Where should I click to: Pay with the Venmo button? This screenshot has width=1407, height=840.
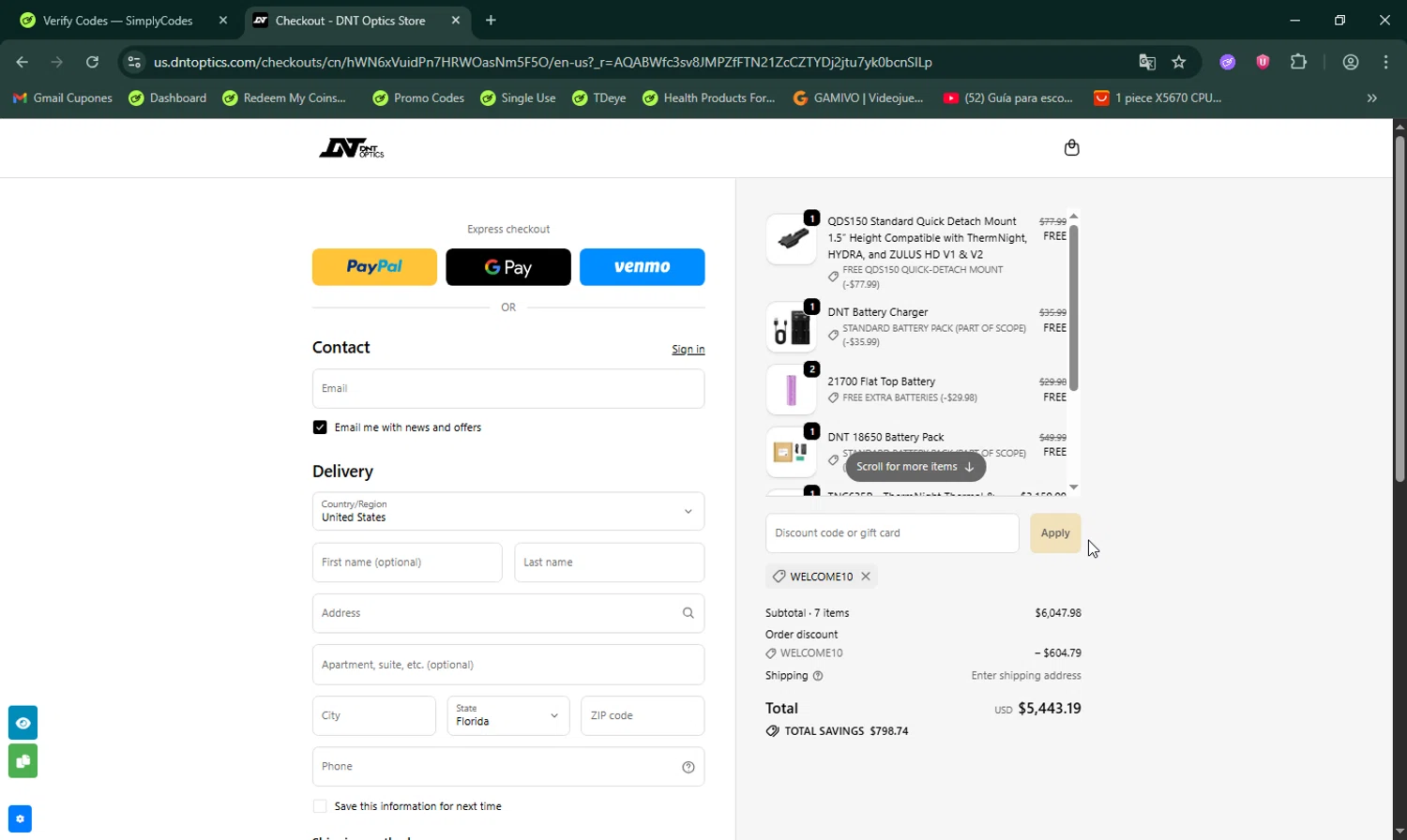click(x=643, y=267)
